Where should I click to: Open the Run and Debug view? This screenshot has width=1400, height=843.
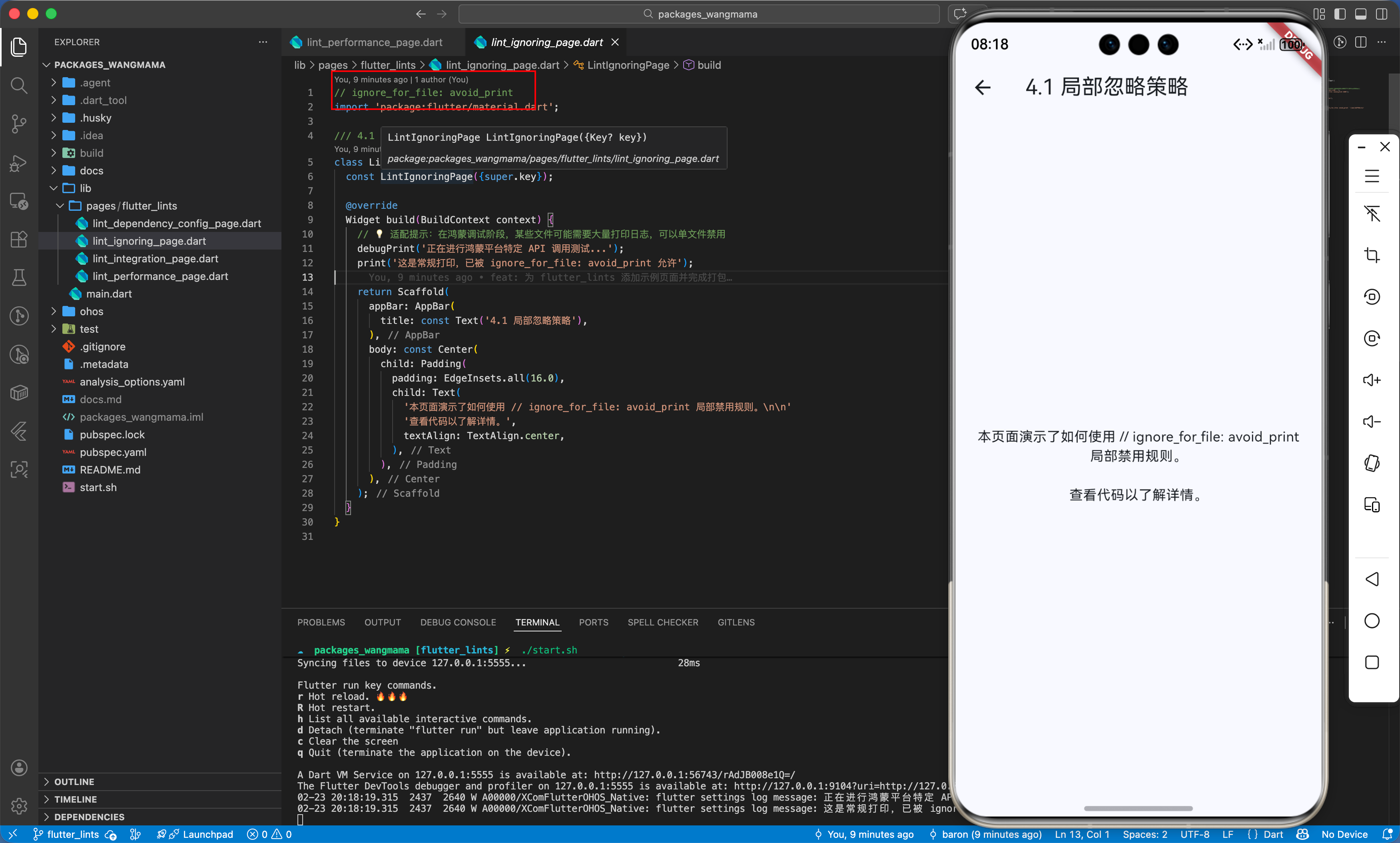(x=19, y=162)
